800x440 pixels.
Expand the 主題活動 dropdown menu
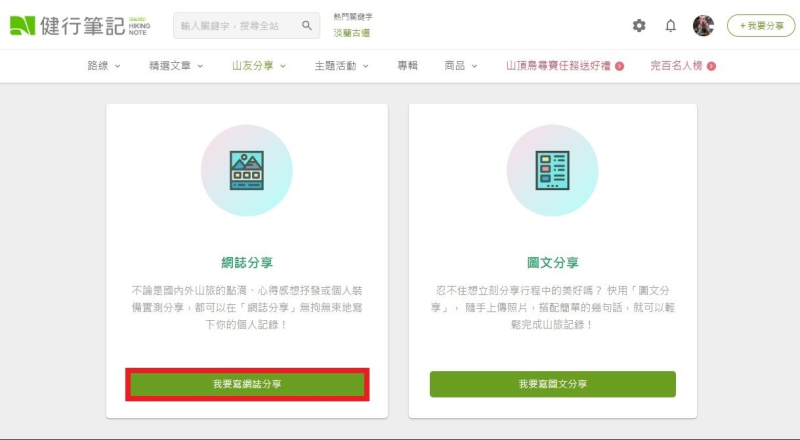[x=341, y=66]
